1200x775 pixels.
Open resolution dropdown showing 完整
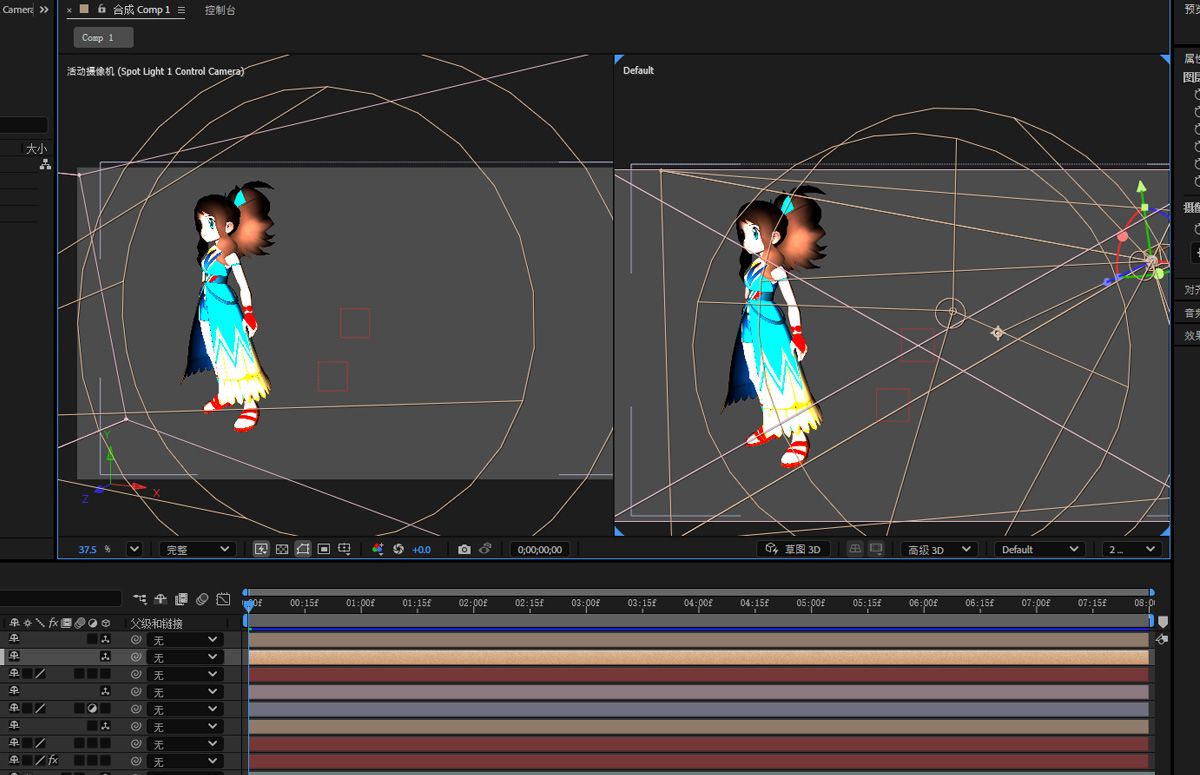coord(197,549)
